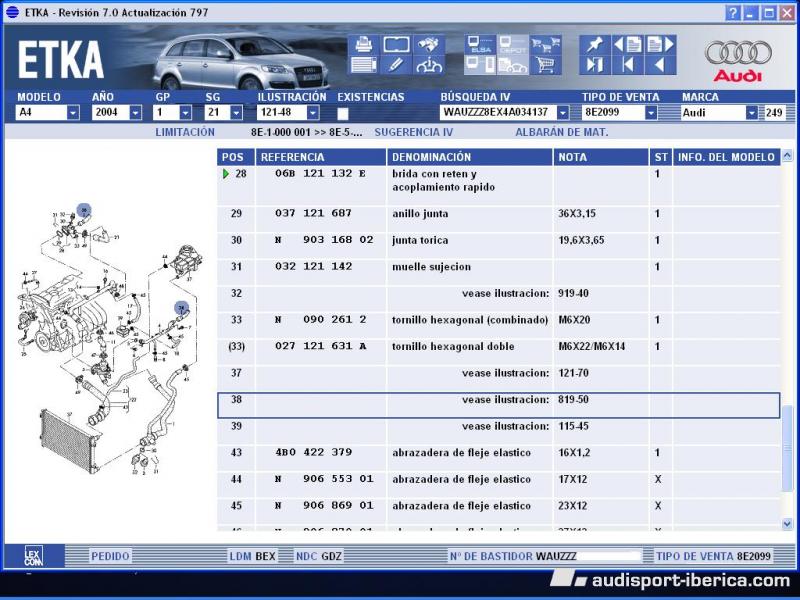Jump to first with bar-and-arrow icon
The height and width of the screenshot is (600, 800).
(x=628, y=65)
